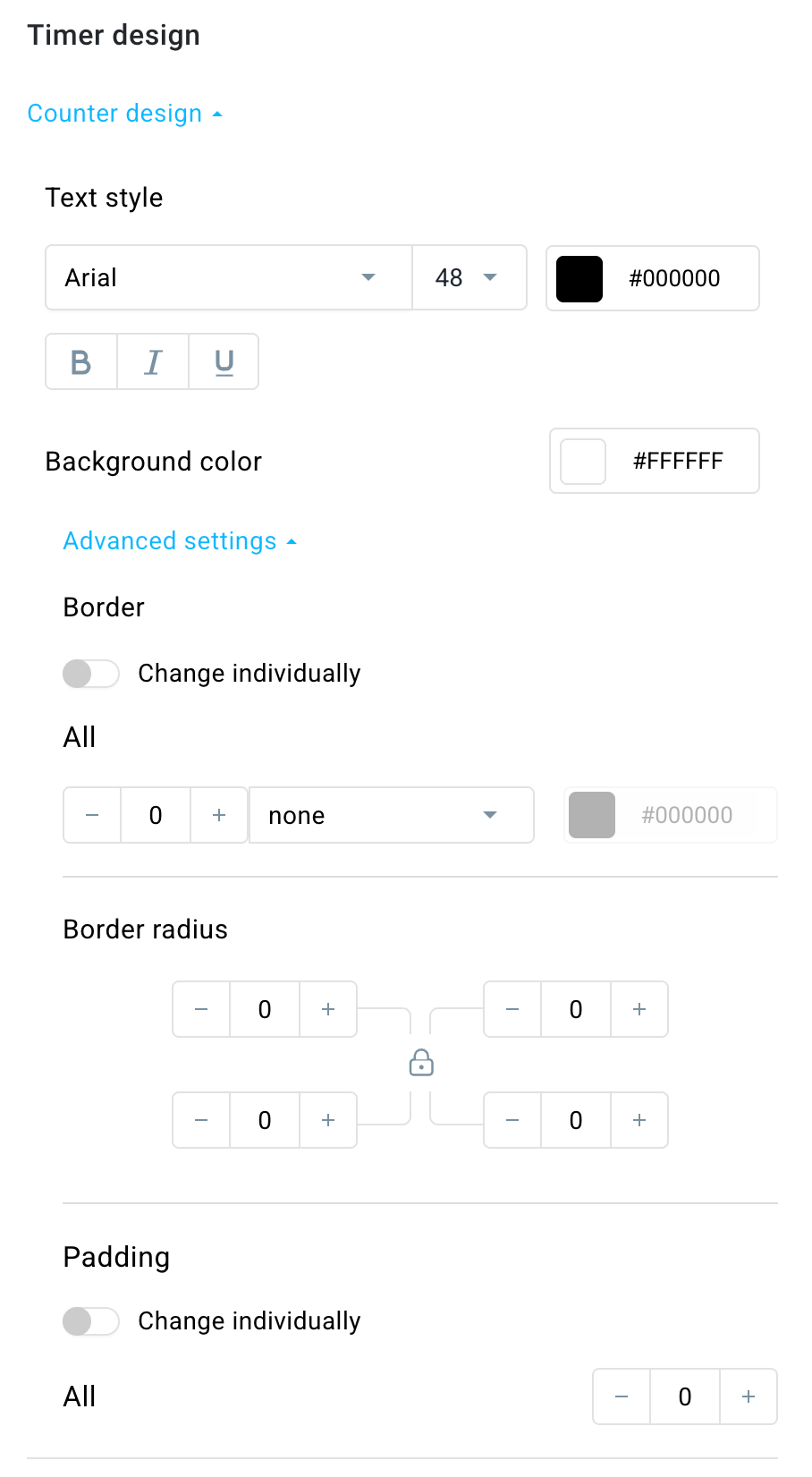Image resolution: width=812 pixels, height=1477 pixels.
Task: Click the #FFFFFF background color input field
Action: (x=682, y=461)
